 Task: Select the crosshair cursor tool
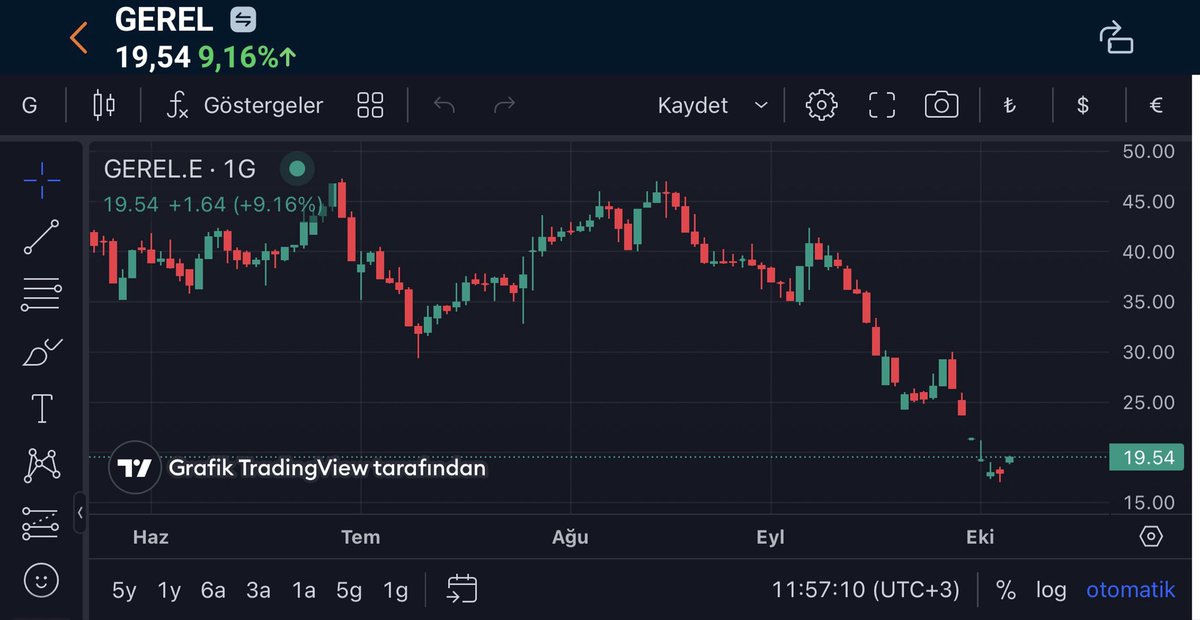coord(42,179)
